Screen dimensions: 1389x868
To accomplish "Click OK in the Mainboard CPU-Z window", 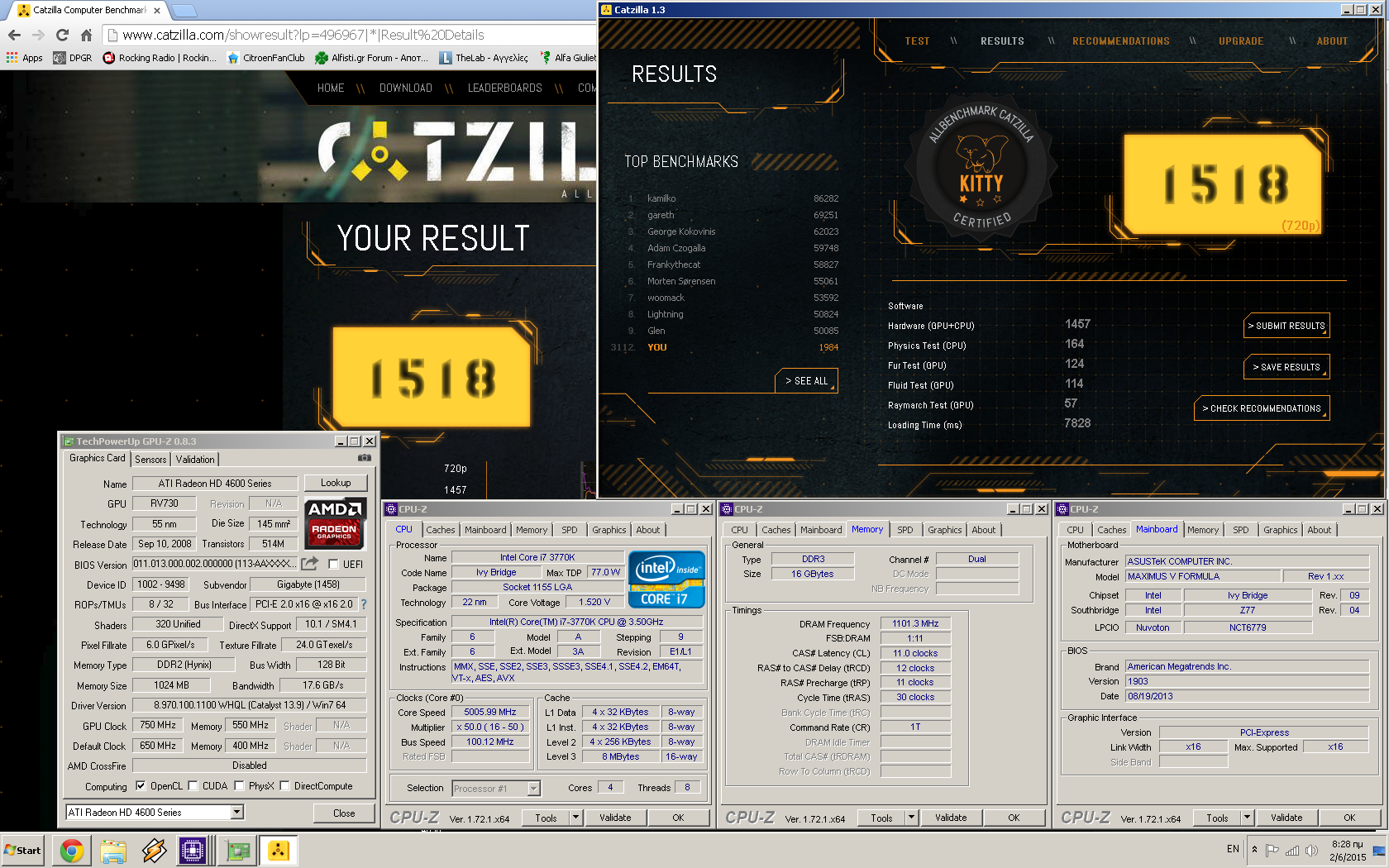I will point(1349,818).
